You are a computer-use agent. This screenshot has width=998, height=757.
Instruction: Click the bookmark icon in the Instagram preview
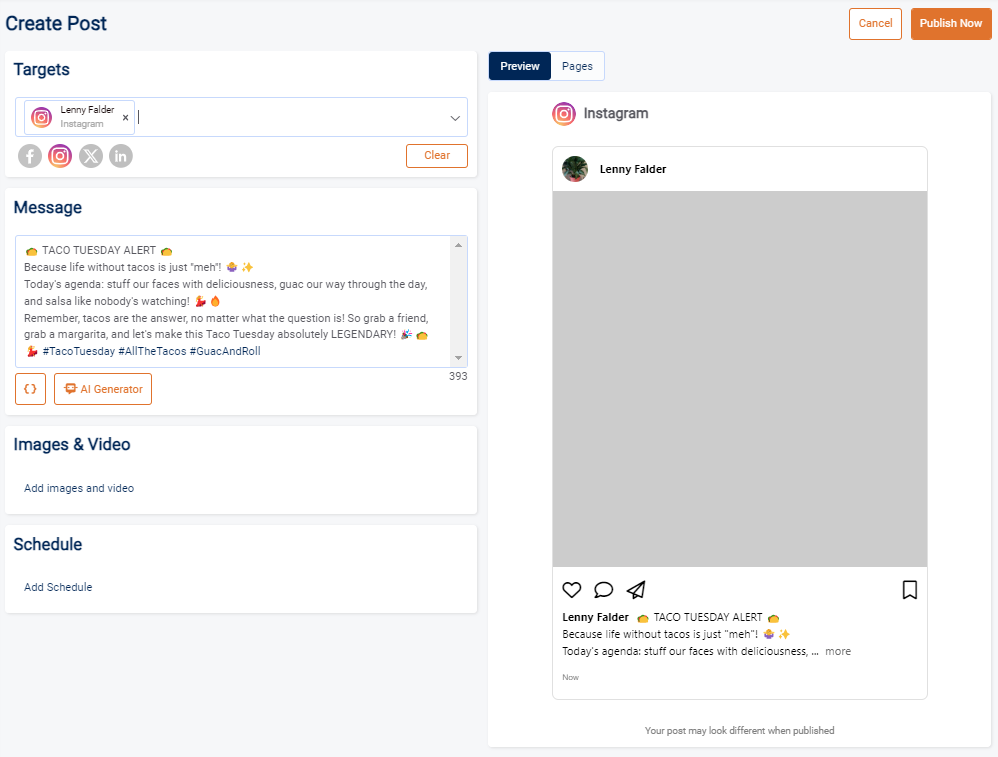coord(910,590)
